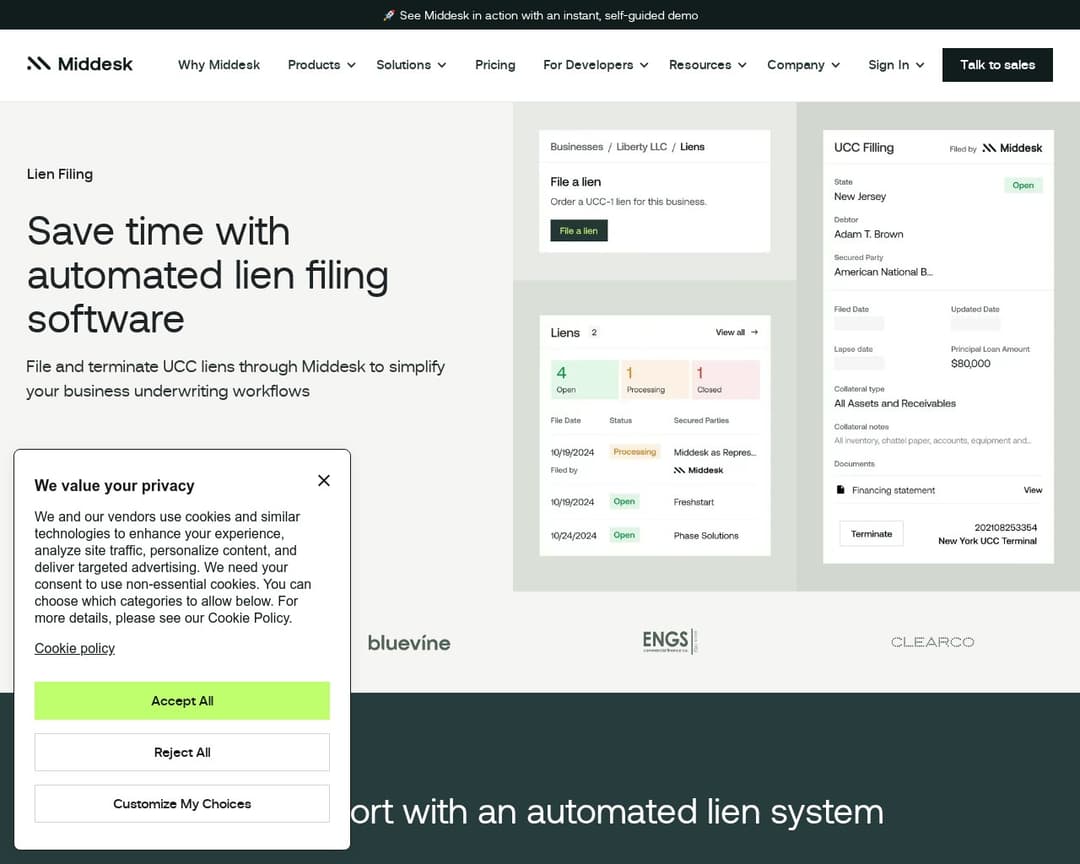This screenshot has height=864, width=1080.
Task: Click the Open status badge in UCC Filing
Action: tap(1023, 185)
